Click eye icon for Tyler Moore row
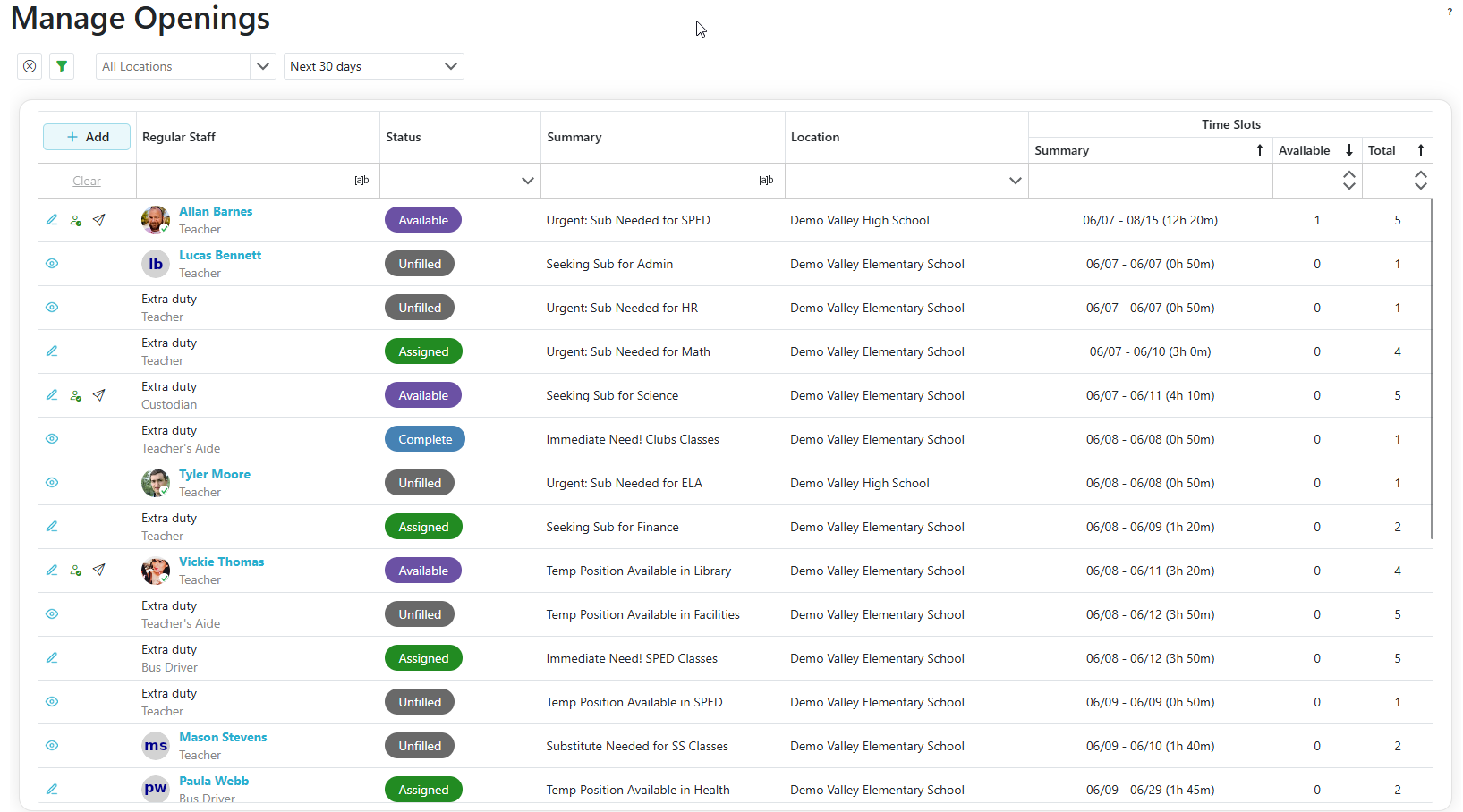Screen dimensions: 1463x812 52,483
